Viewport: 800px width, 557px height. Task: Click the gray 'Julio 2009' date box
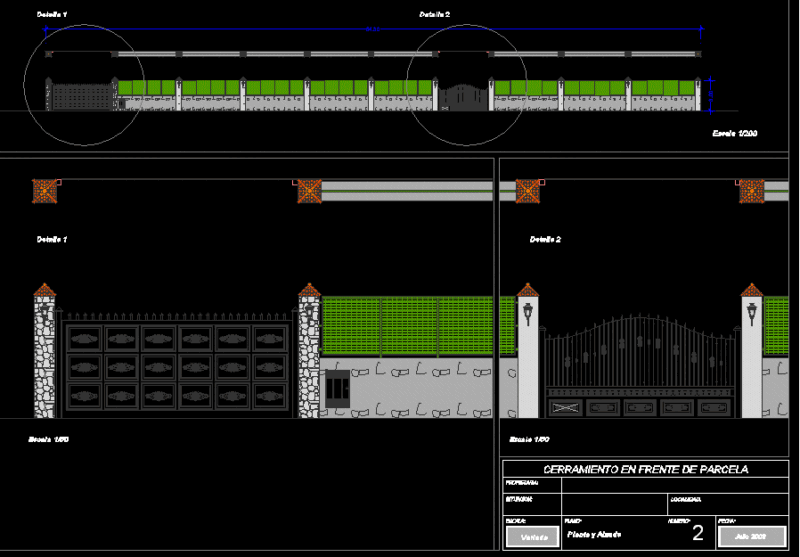pyautogui.click(x=752, y=536)
